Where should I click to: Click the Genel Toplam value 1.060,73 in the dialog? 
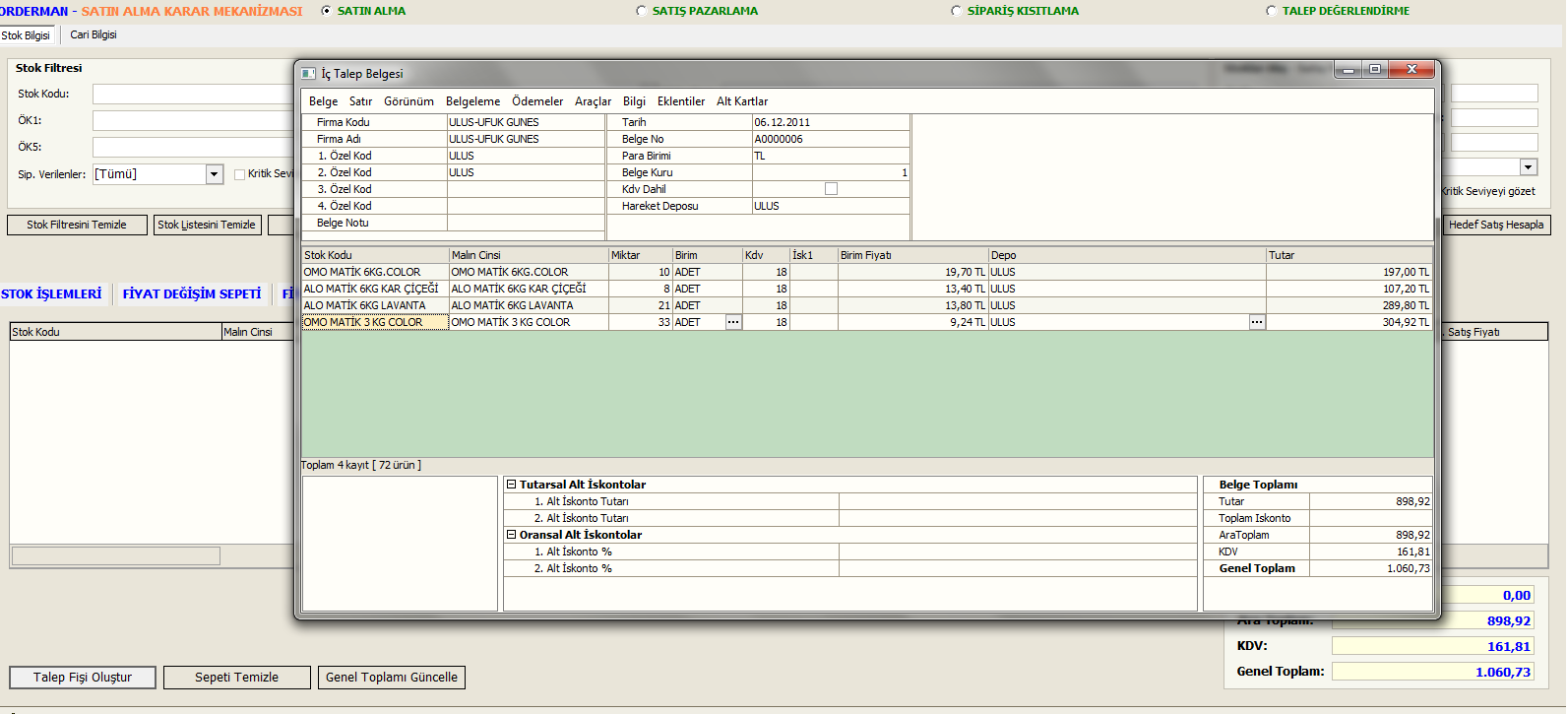point(1370,568)
